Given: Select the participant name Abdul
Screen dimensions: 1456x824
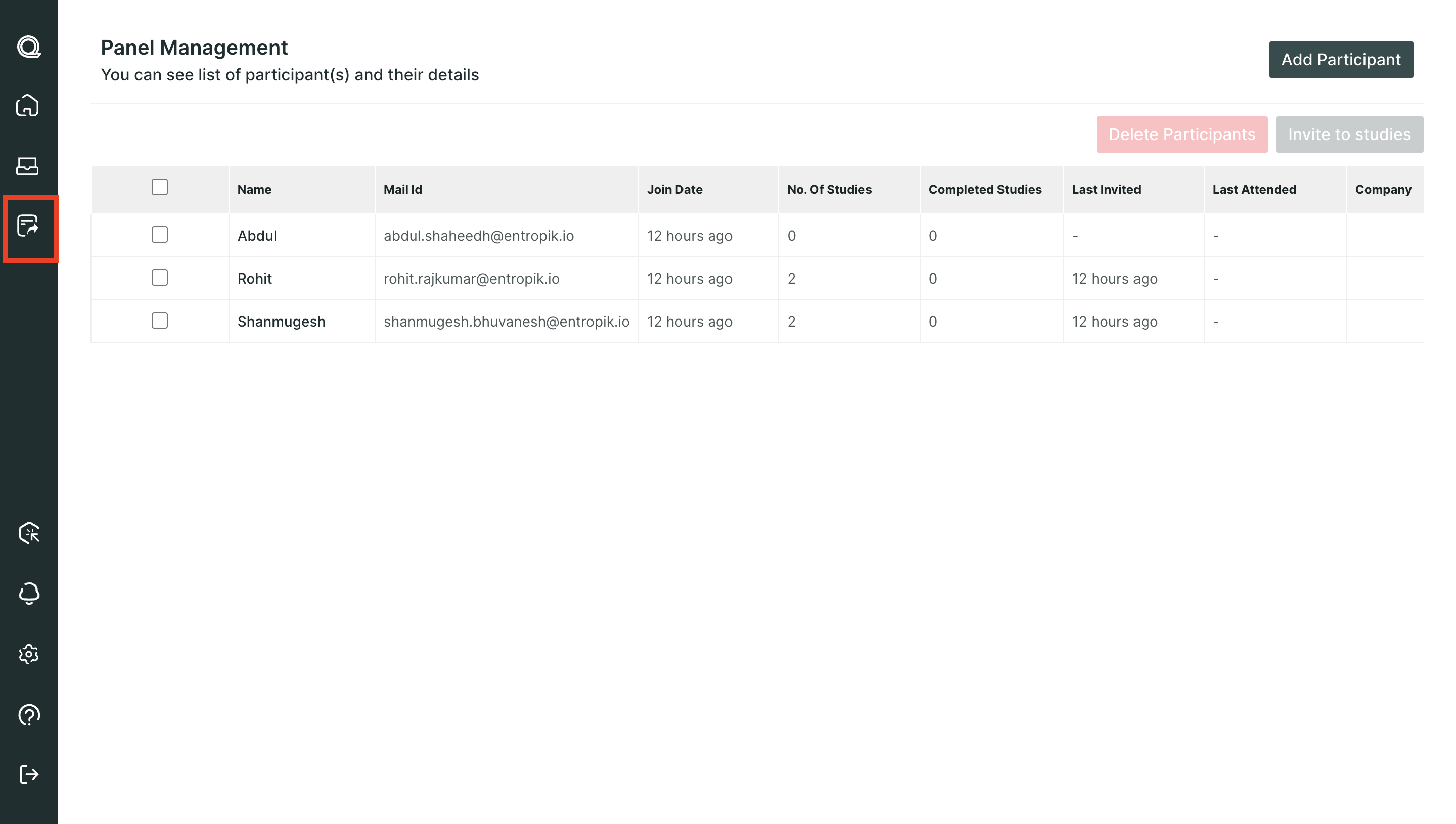Looking at the screenshot, I should (x=257, y=236).
